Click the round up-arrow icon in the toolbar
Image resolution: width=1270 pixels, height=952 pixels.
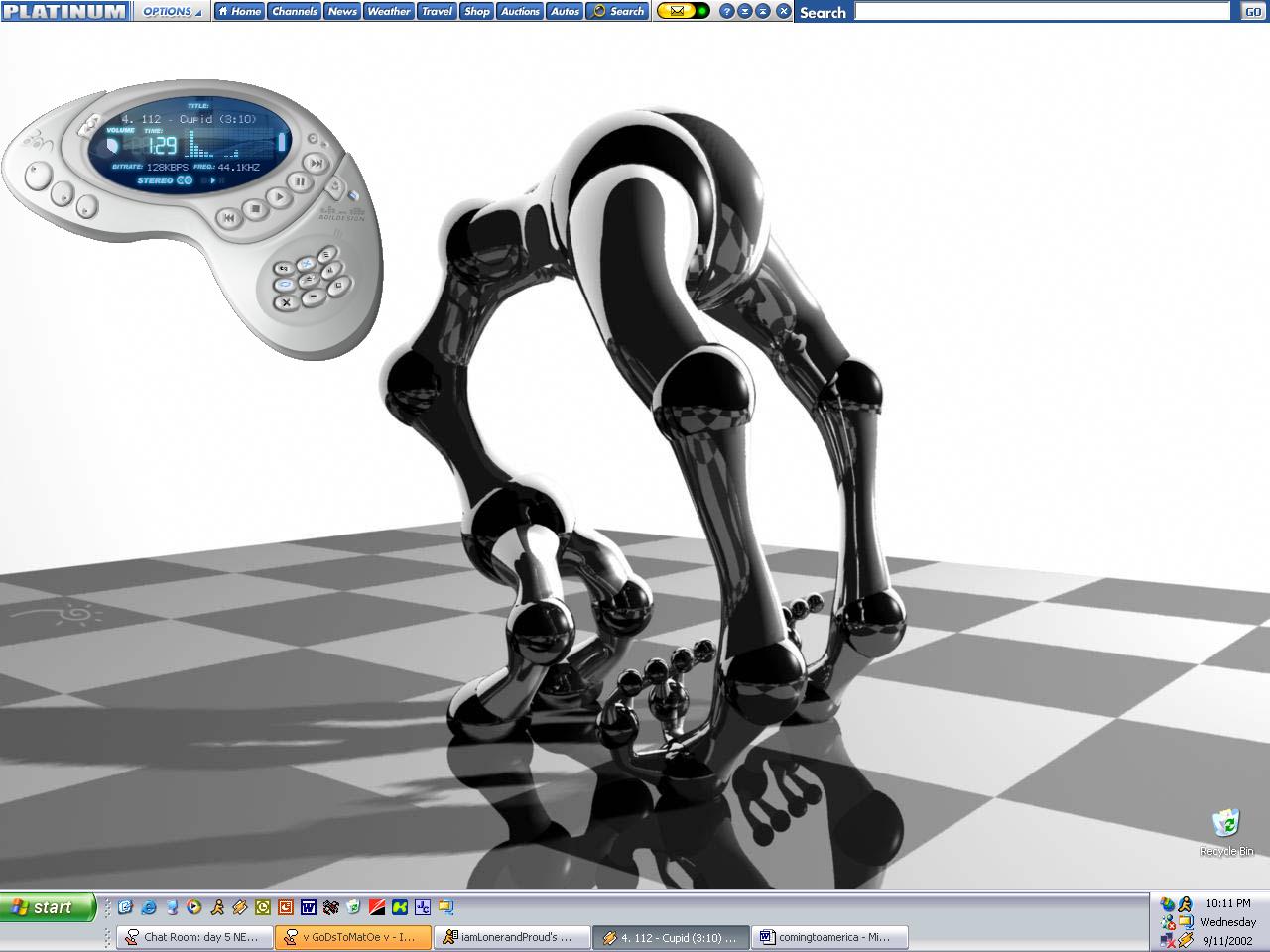point(763,11)
